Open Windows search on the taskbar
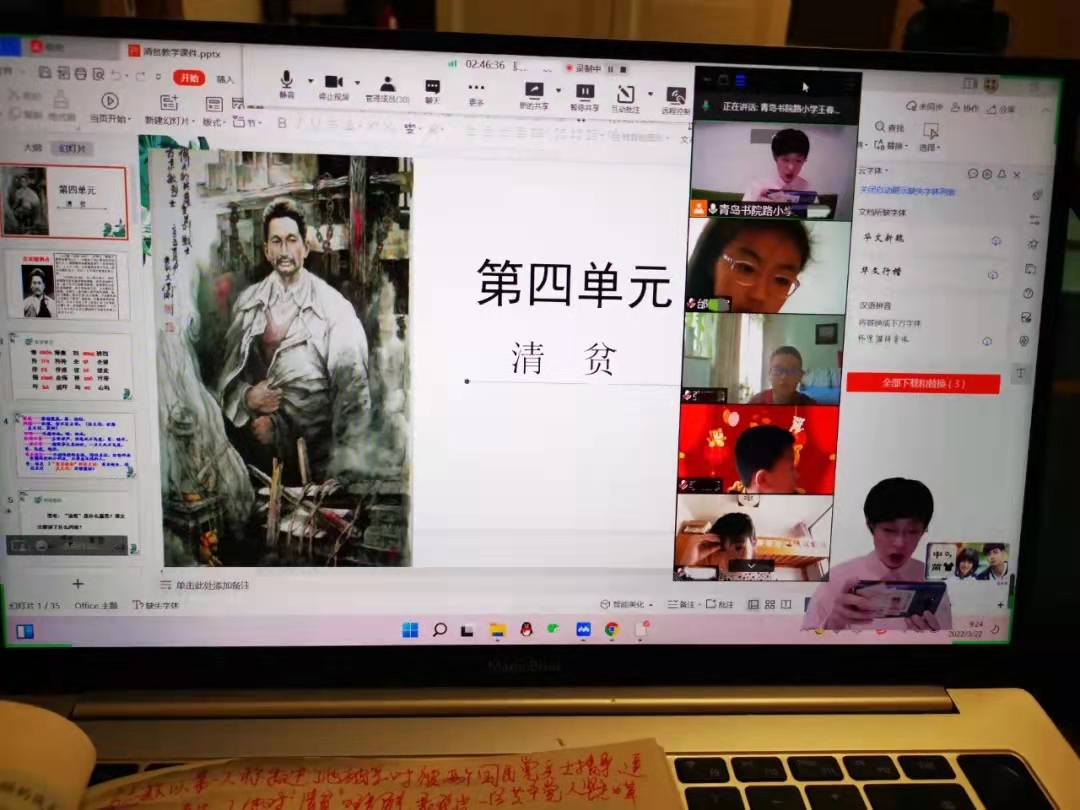 tap(439, 630)
